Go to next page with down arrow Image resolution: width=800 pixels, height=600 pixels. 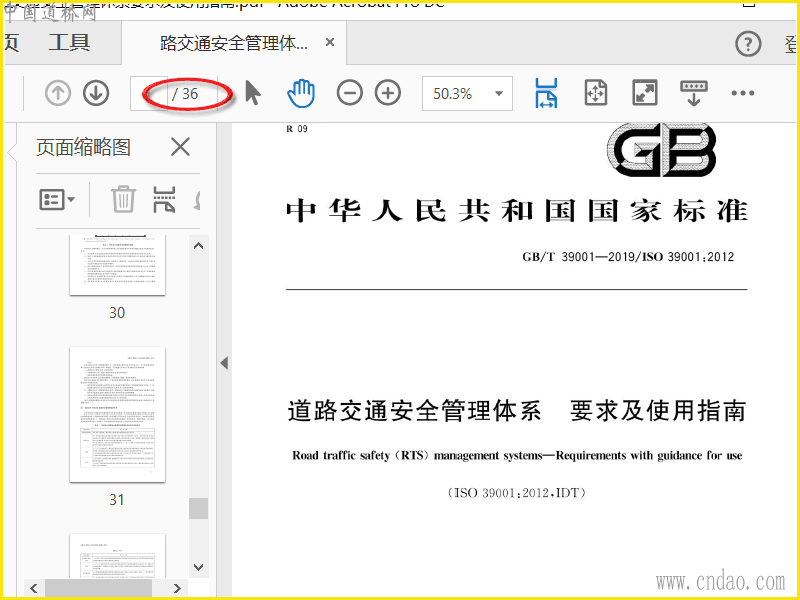96,93
